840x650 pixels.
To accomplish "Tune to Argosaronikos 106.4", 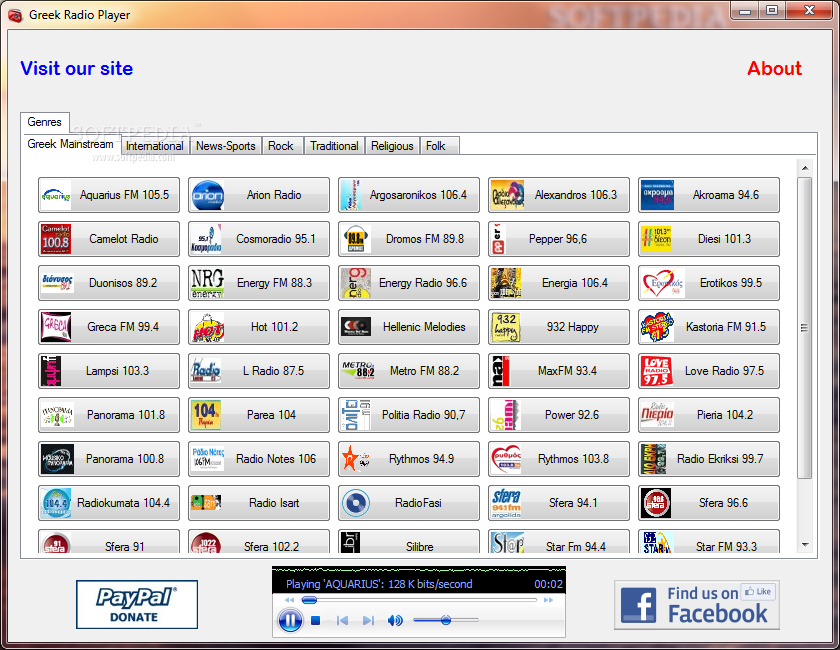I will (409, 195).
